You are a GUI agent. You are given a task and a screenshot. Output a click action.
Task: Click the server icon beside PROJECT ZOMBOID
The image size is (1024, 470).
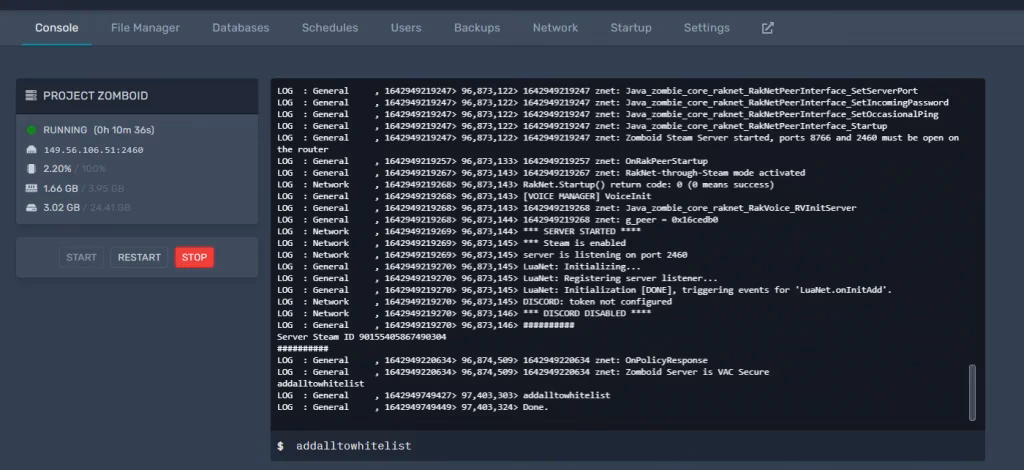31,96
